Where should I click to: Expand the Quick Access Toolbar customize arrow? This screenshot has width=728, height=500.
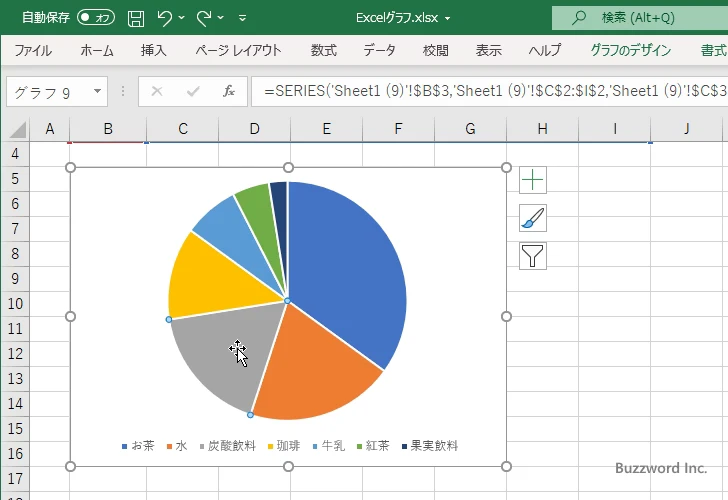[x=246, y=18]
